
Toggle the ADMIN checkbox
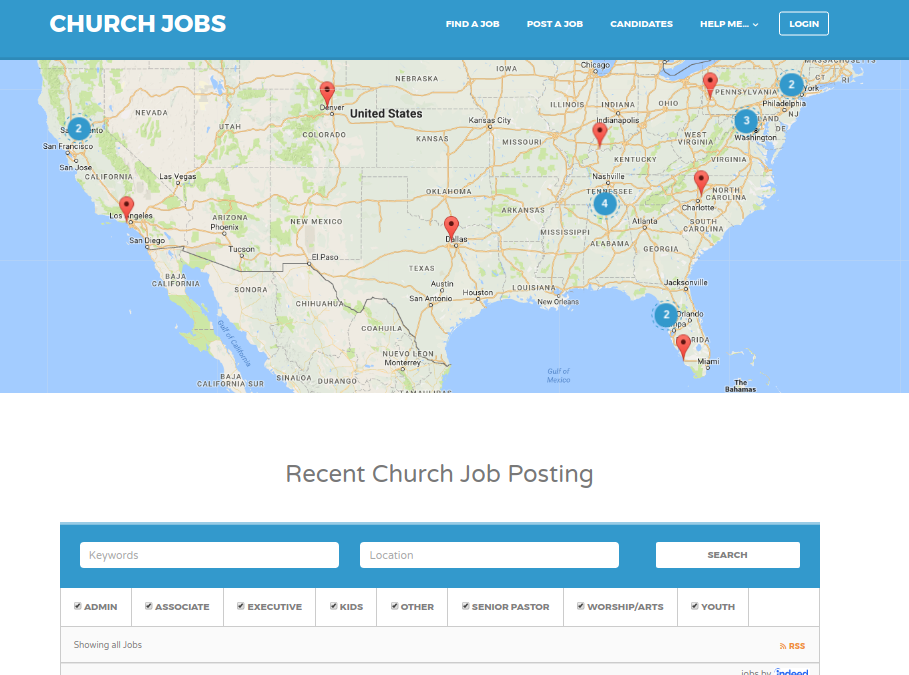(78, 606)
